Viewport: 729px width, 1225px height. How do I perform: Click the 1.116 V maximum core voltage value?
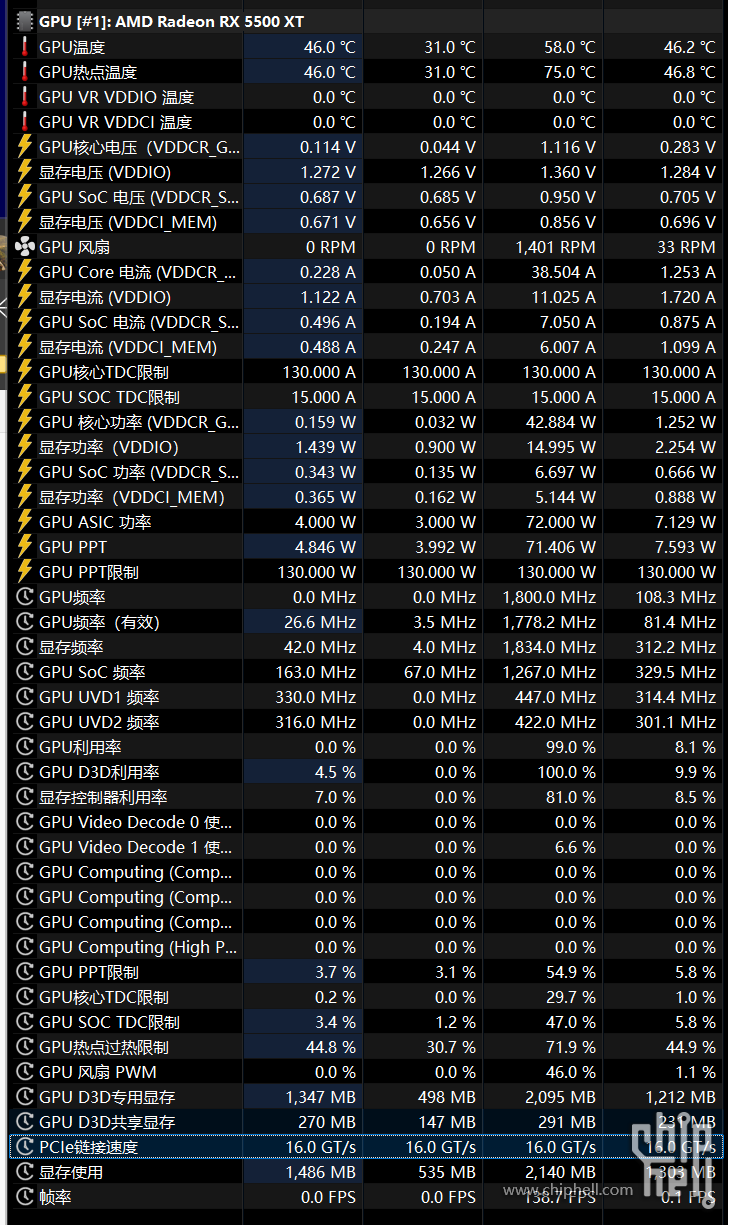(568, 147)
